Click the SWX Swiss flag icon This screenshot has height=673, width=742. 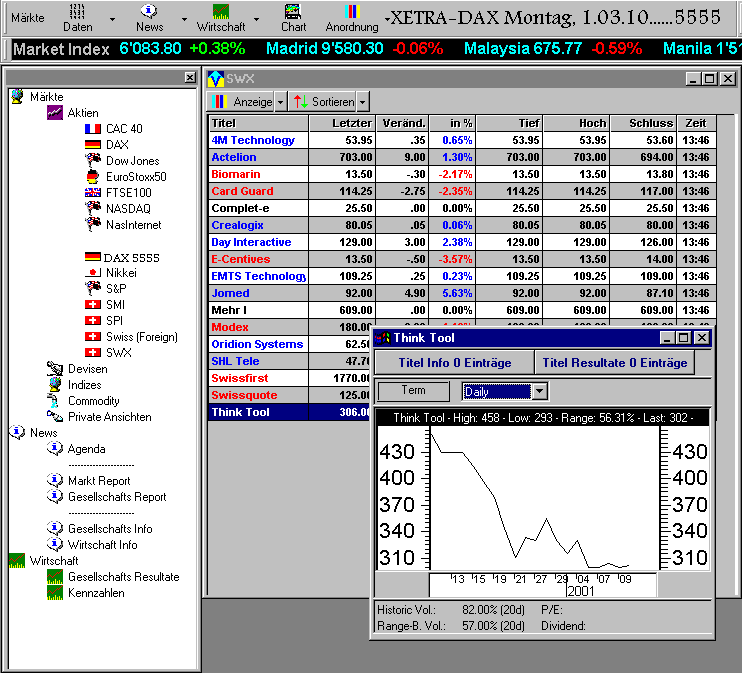(93, 353)
